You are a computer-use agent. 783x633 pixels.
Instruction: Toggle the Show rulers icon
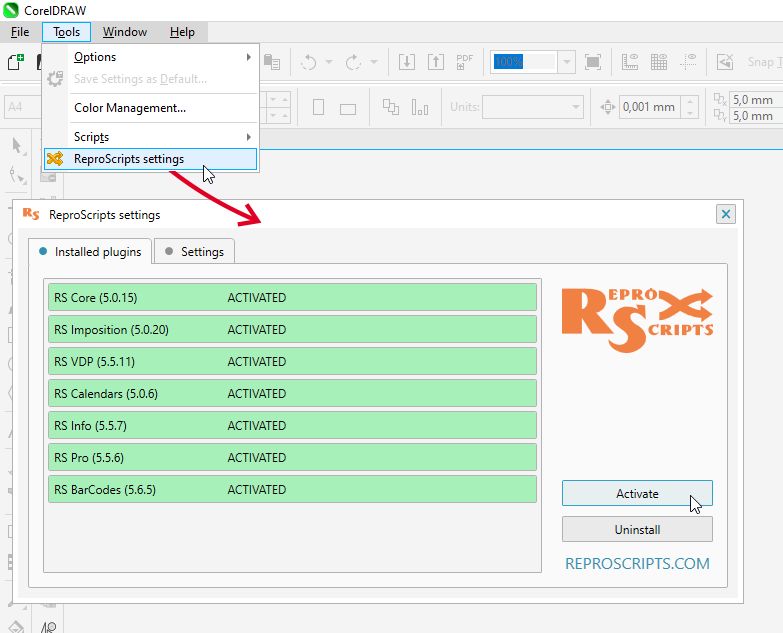coord(630,62)
